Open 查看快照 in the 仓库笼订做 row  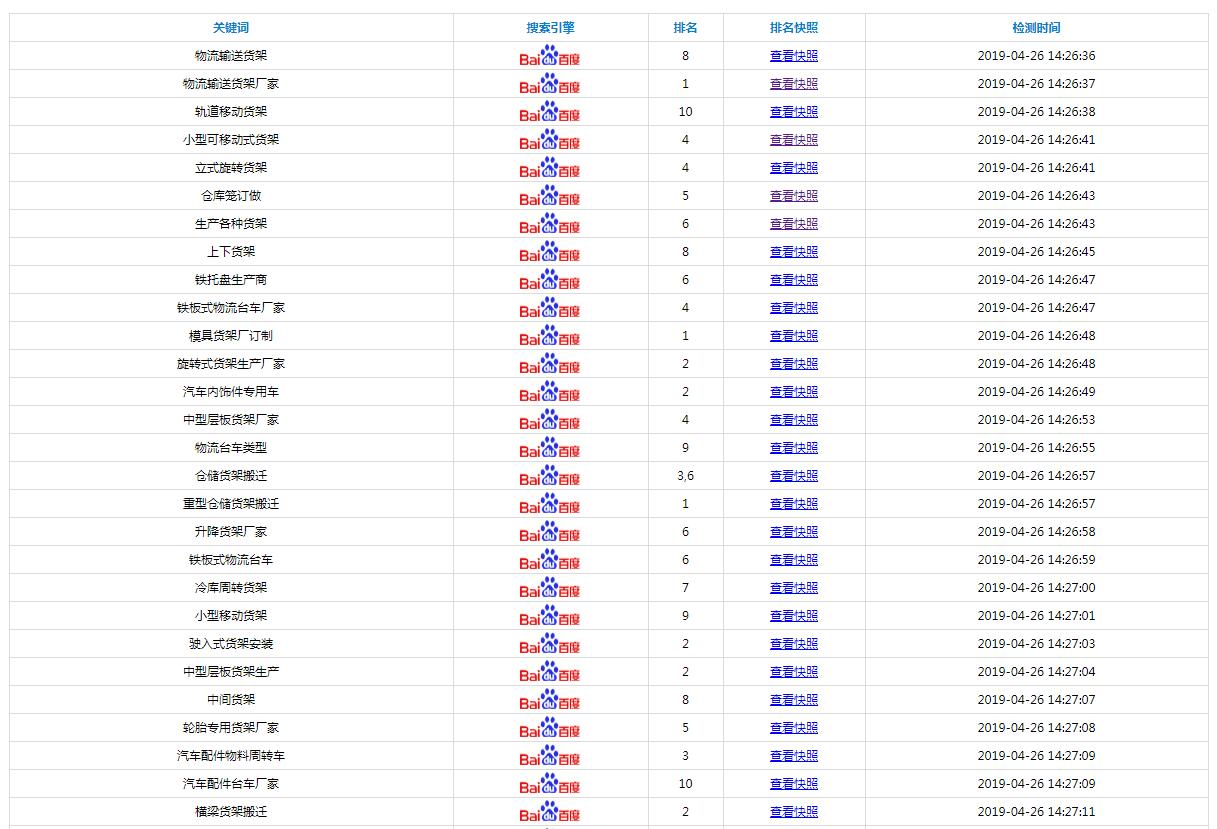[794, 196]
